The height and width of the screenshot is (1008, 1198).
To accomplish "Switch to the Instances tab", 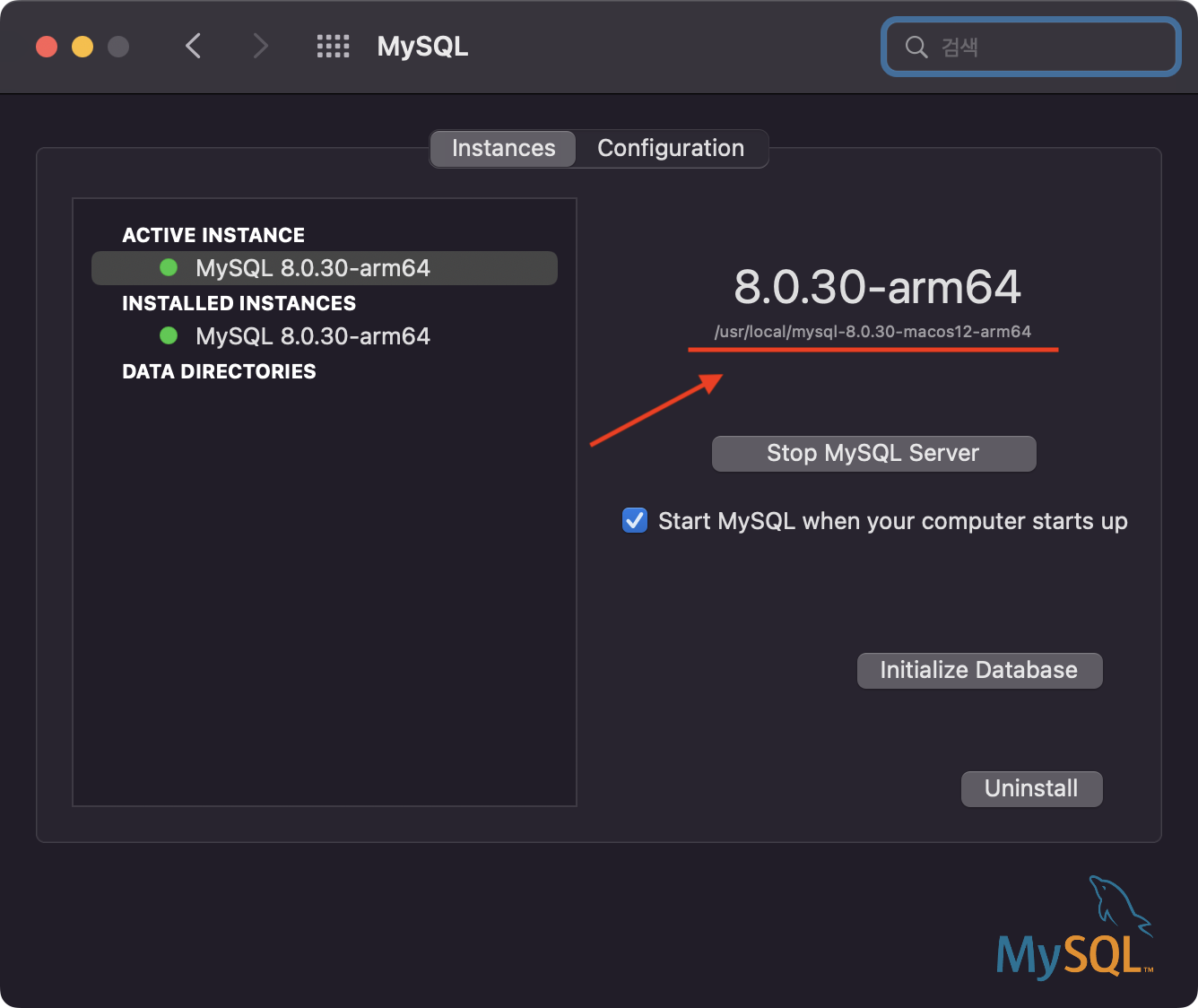I will click(x=503, y=148).
